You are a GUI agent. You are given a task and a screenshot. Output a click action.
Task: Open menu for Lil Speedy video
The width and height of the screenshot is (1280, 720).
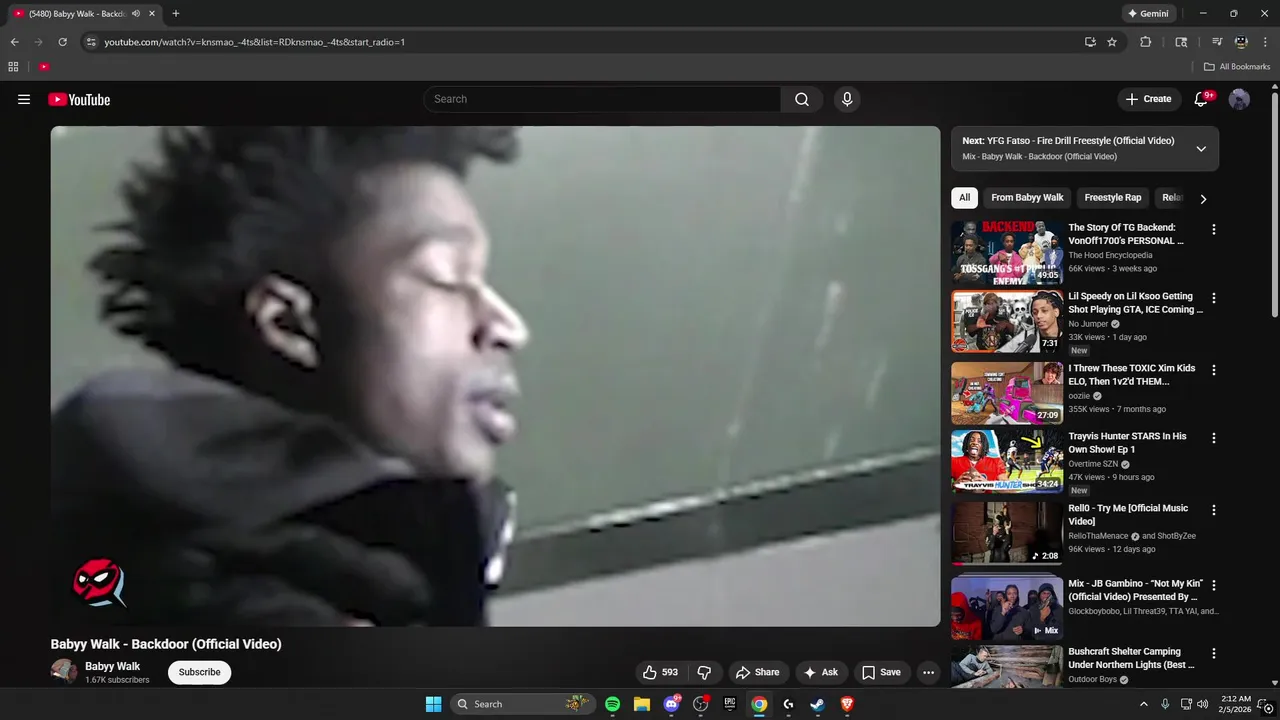[x=1214, y=298]
